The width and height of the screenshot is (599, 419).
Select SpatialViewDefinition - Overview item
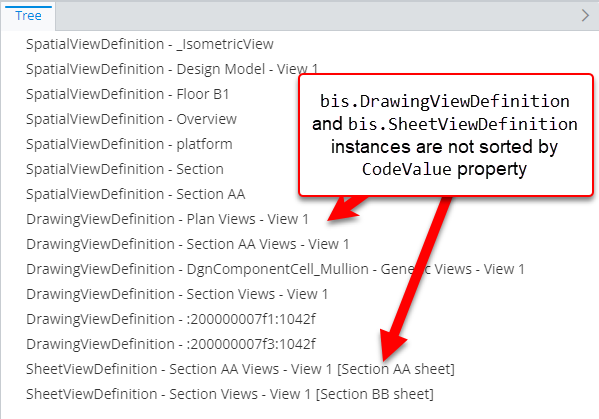pyautogui.click(x=131, y=119)
